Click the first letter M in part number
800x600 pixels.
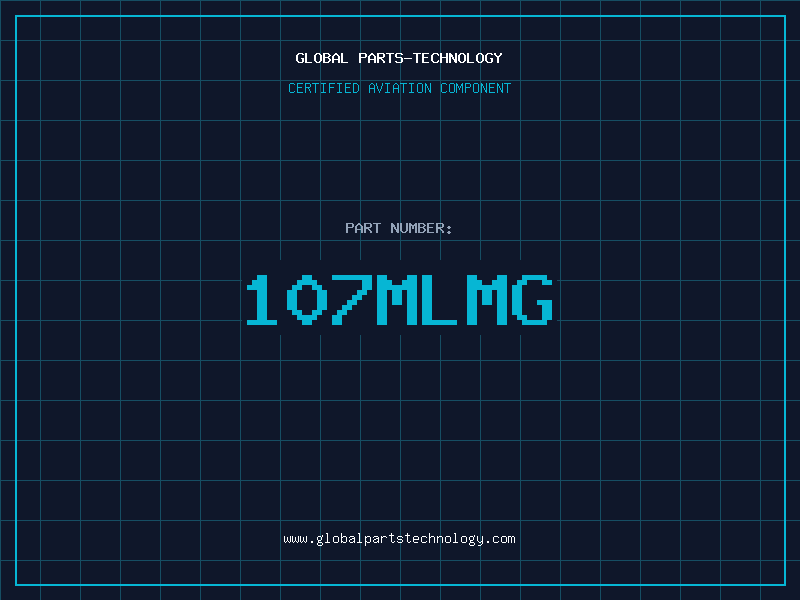397,300
